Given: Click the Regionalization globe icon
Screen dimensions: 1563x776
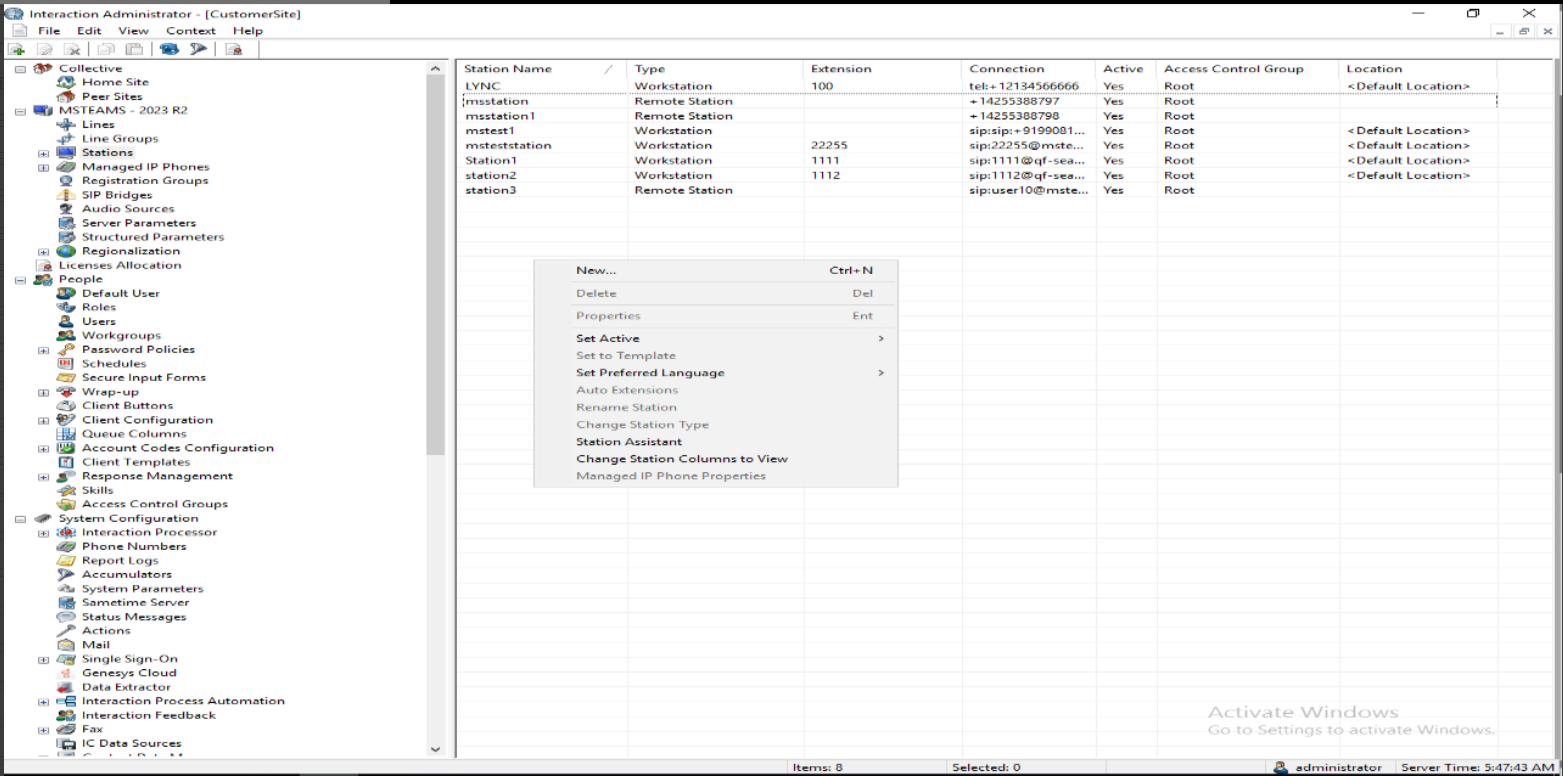Looking at the screenshot, I should click(x=67, y=251).
